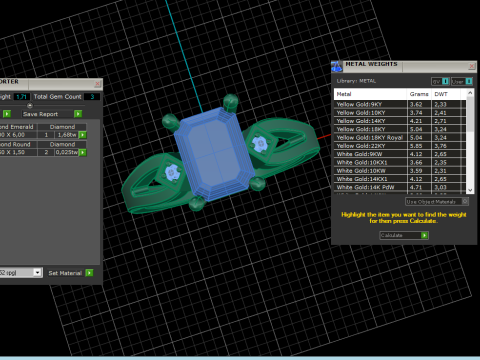Screen dimensions: 480x360
Task: Click the 1,68tw weight cell
Action: click(66, 135)
